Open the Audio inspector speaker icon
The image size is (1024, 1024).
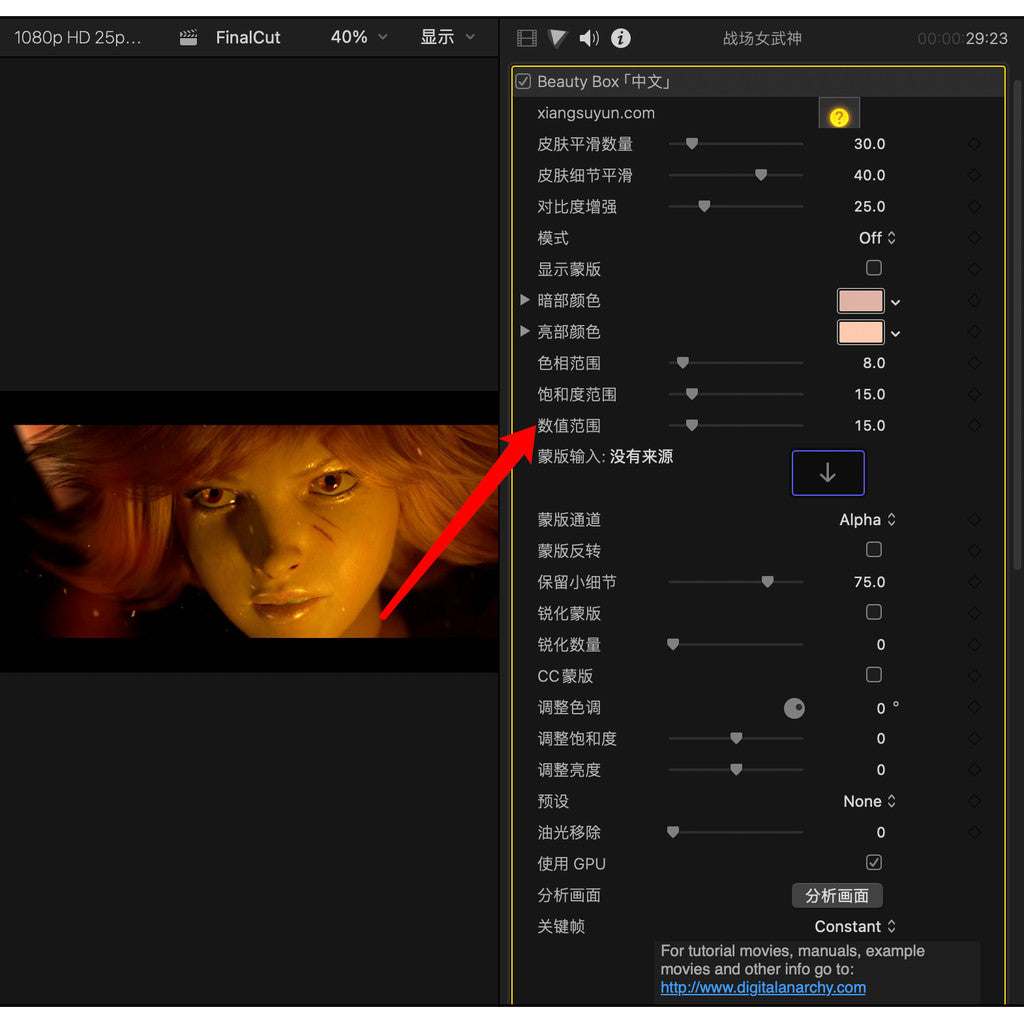click(x=588, y=38)
